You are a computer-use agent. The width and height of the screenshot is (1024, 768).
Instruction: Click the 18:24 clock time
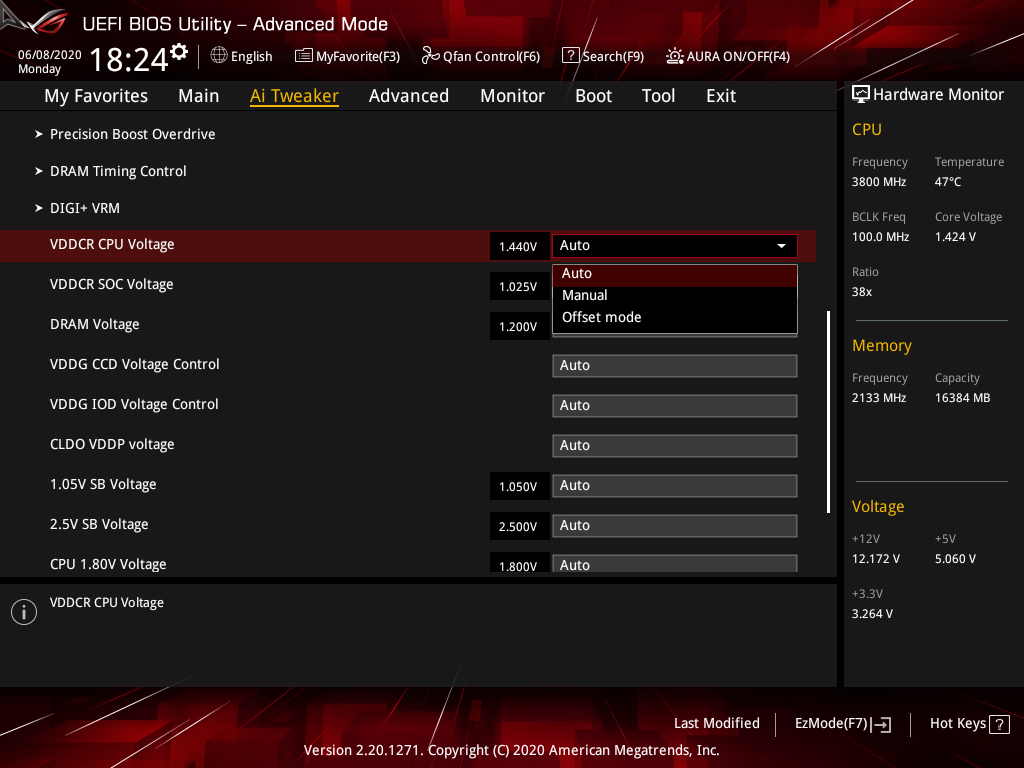(129, 60)
